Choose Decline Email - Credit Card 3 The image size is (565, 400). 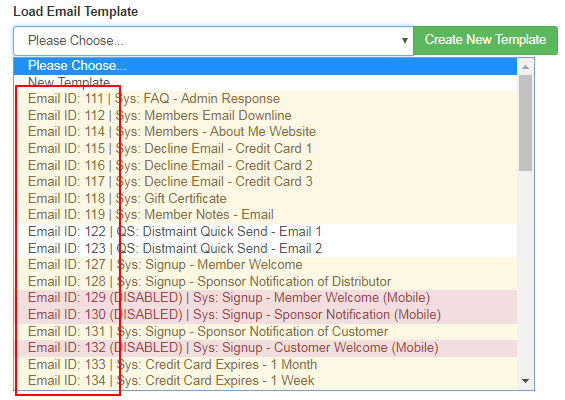point(265,182)
